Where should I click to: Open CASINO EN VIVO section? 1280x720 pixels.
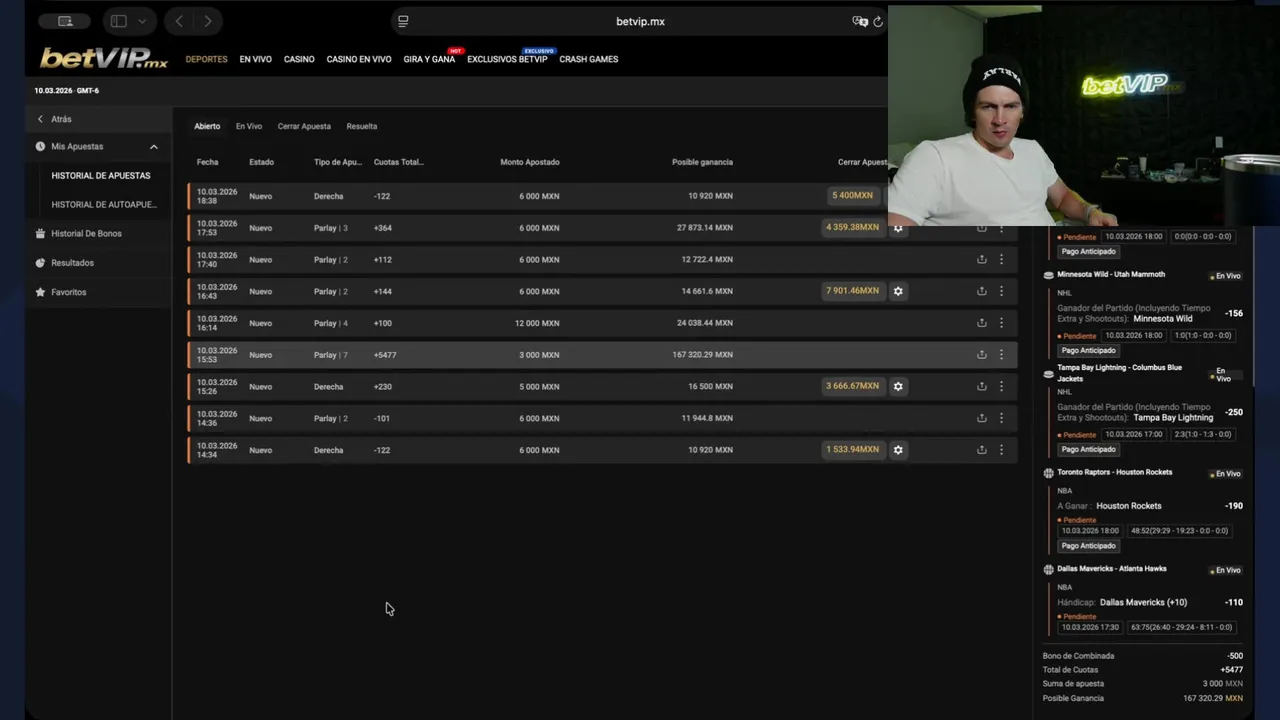coord(358,59)
